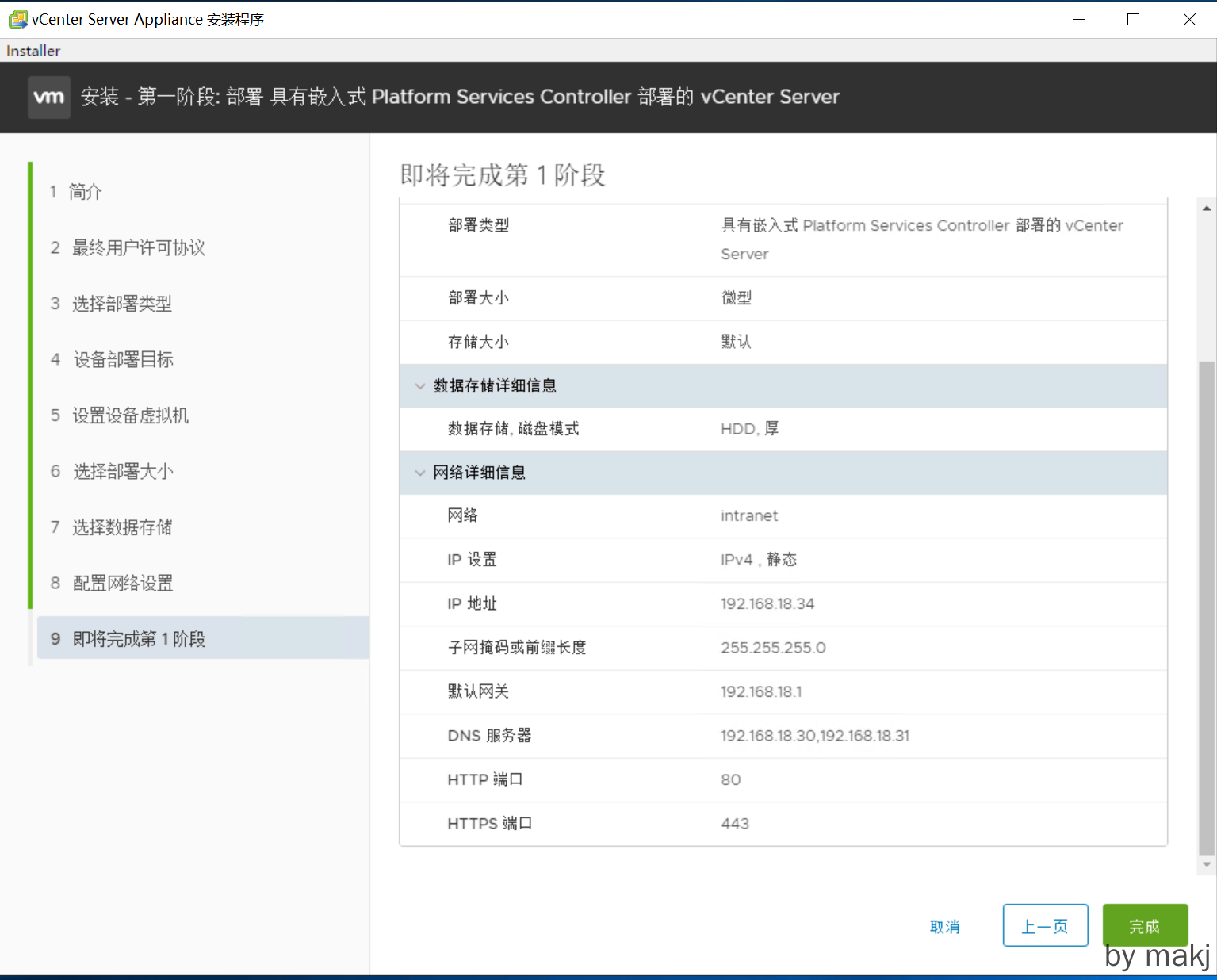Open step 3 选择部署类型
This screenshot has height=980, width=1217.
(x=121, y=304)
